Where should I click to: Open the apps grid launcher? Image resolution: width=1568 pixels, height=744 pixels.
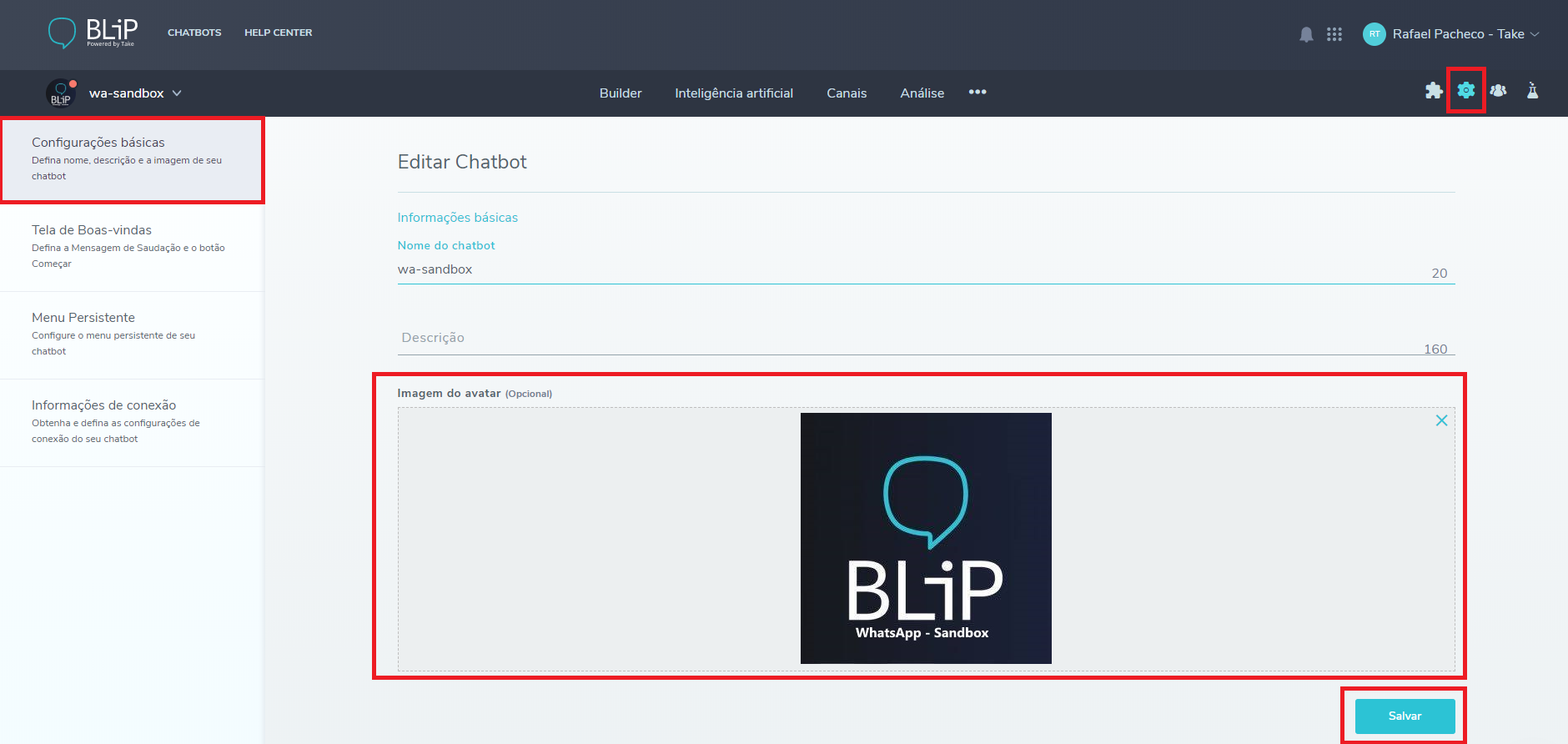pos(1334,34)
